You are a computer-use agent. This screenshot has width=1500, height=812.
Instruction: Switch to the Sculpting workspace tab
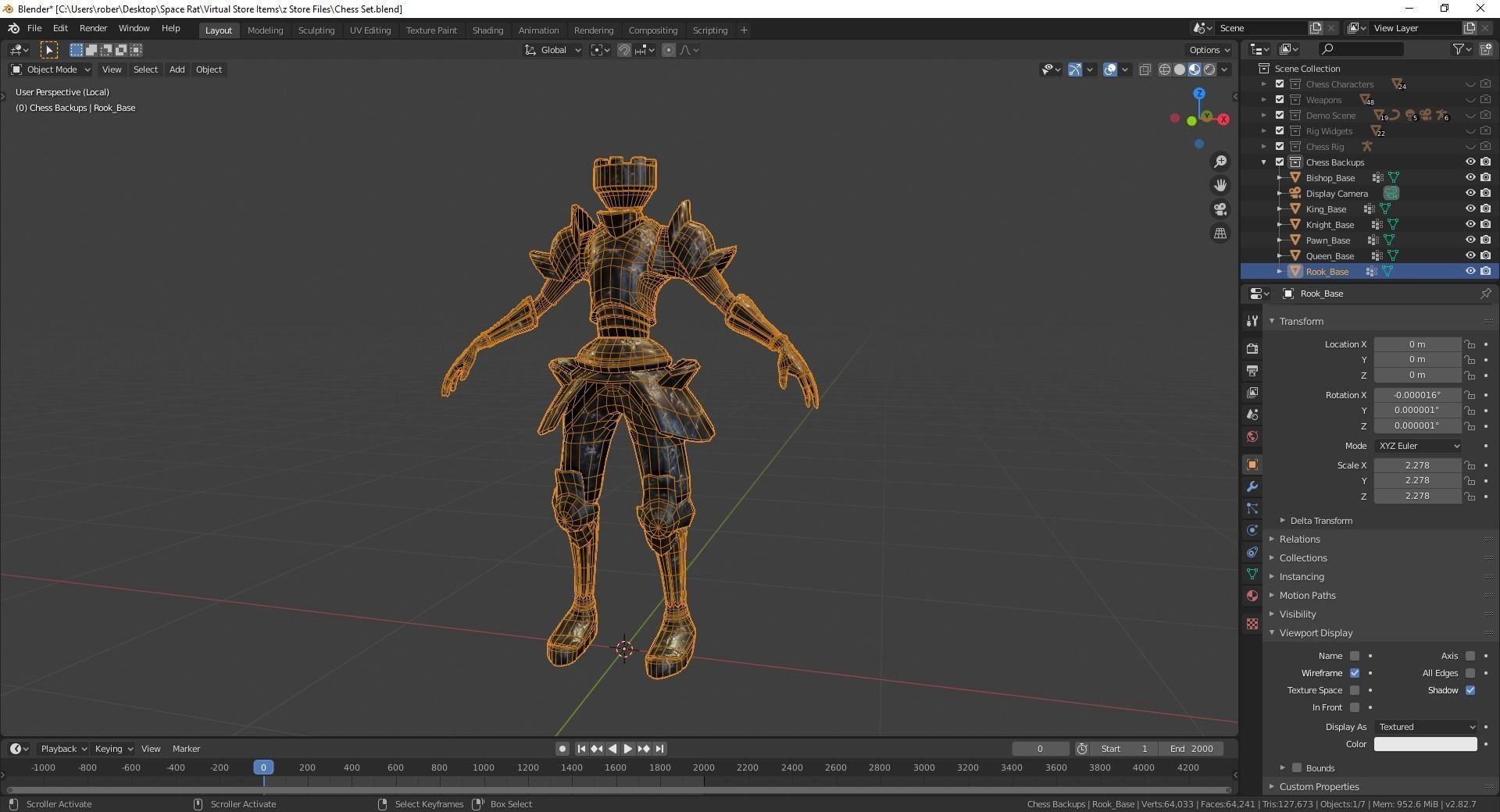(316, 30)
